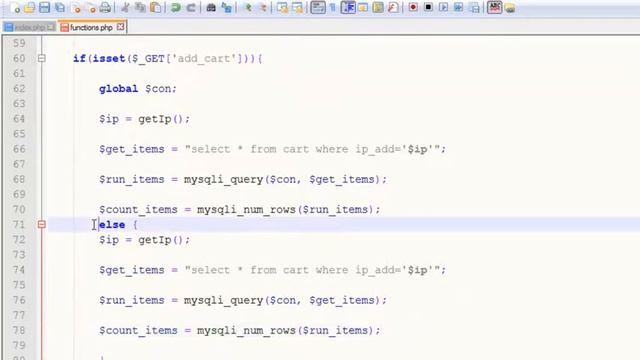Click the Close document toolbar icon
This screenshot has width=640, height=360.
click(x=76, y=7)
